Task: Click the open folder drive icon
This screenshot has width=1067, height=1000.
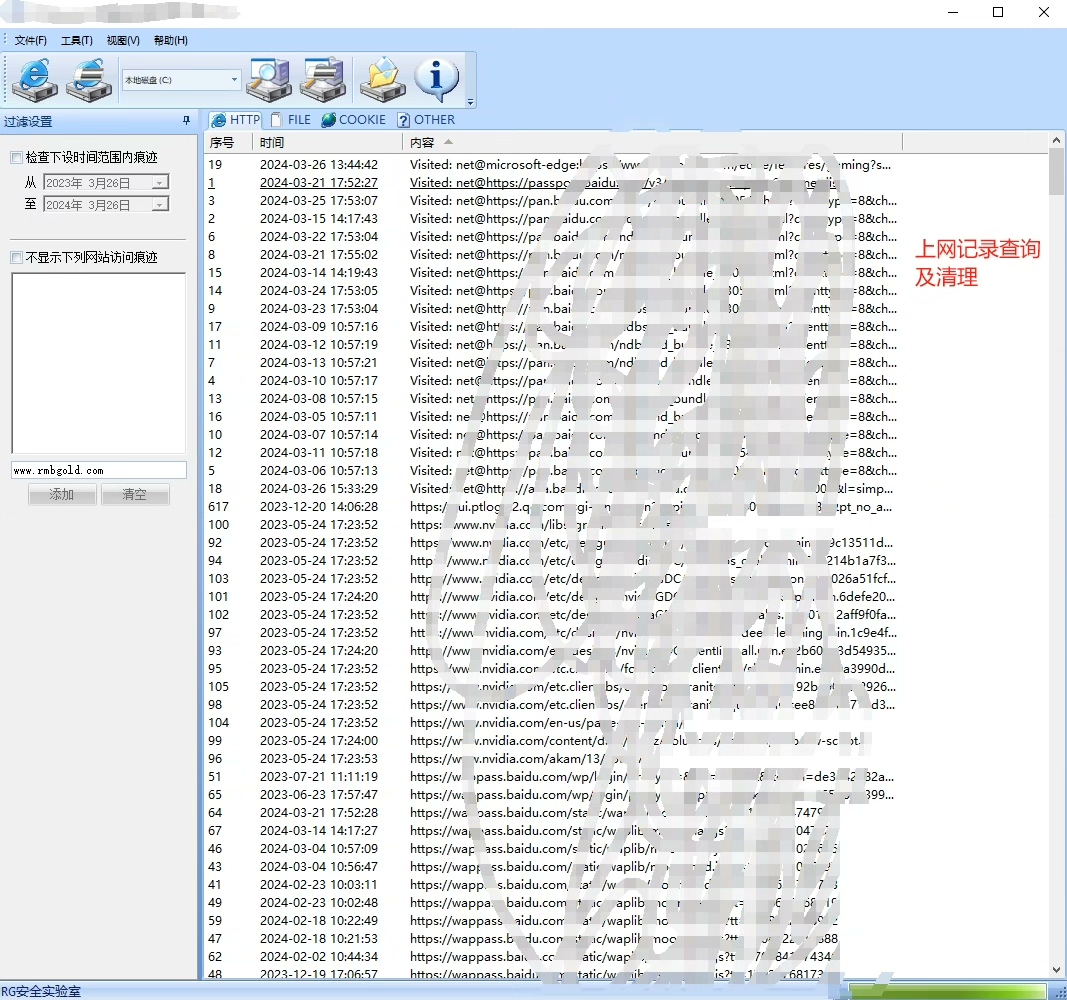Action: (382, 80)
